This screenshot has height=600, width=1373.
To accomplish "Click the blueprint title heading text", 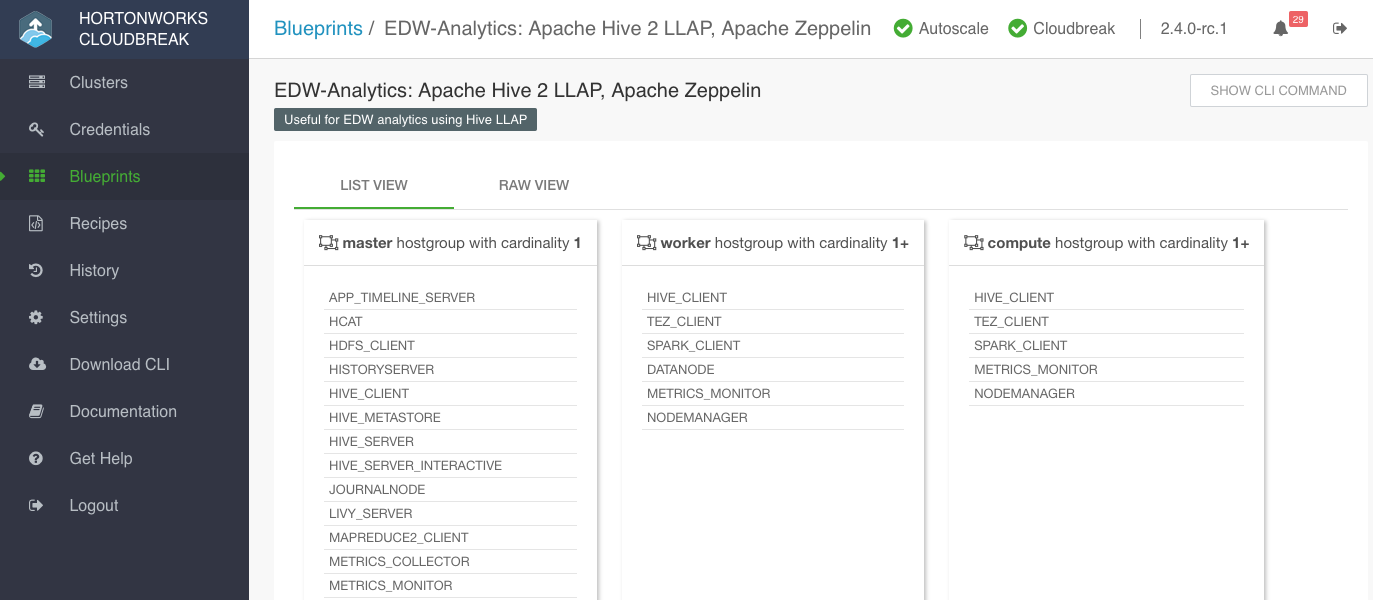I will pos(518,90).
